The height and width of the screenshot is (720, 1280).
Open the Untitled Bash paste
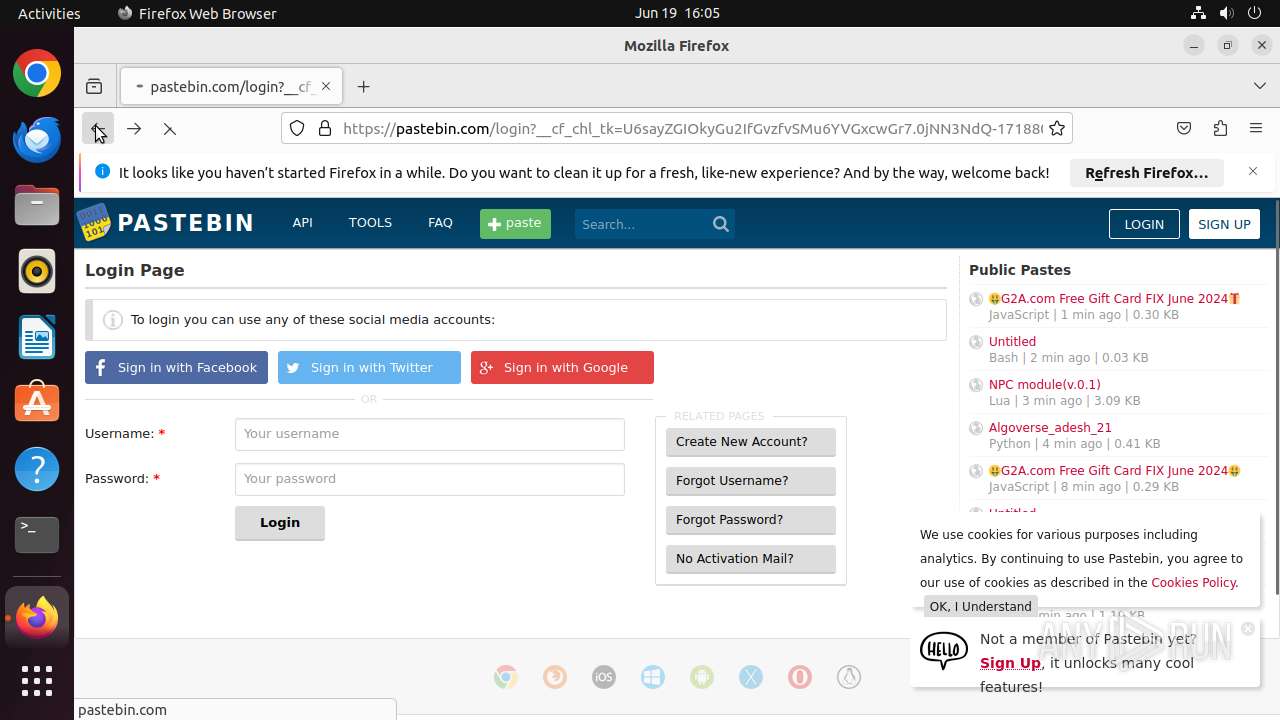(x=1012, y=341)
